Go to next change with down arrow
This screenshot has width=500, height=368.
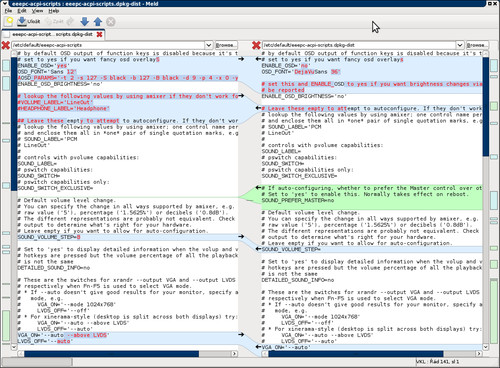pyautogui.click(x=84, y=22)
